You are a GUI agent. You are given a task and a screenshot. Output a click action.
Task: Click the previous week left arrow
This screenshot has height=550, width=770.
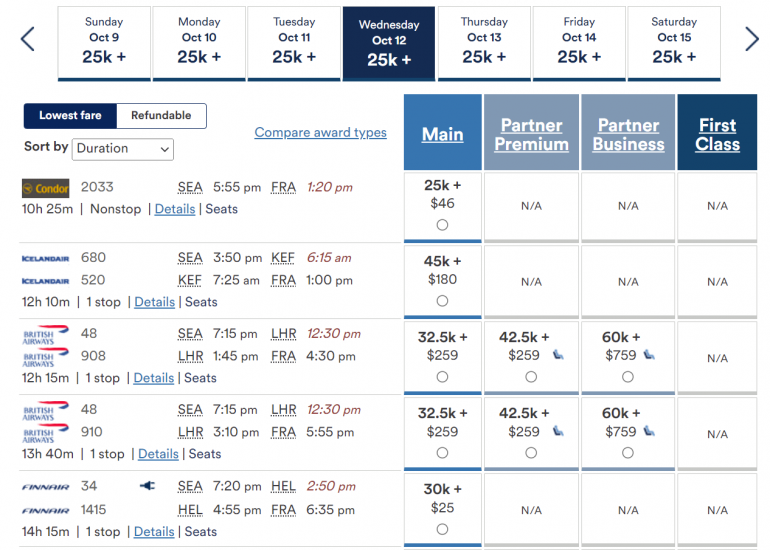[27, 39]
